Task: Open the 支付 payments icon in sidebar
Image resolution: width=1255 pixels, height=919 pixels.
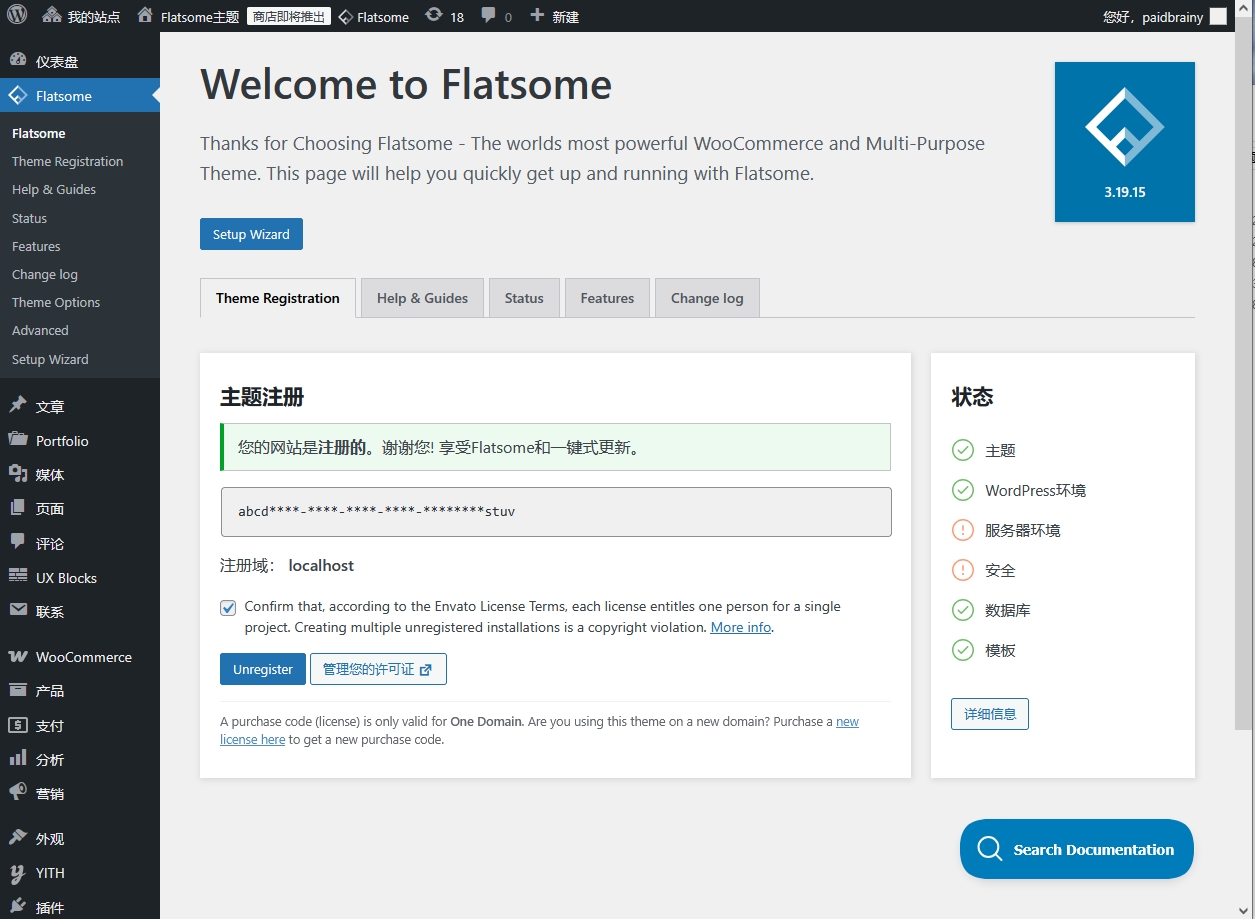Action: (18, 725)
